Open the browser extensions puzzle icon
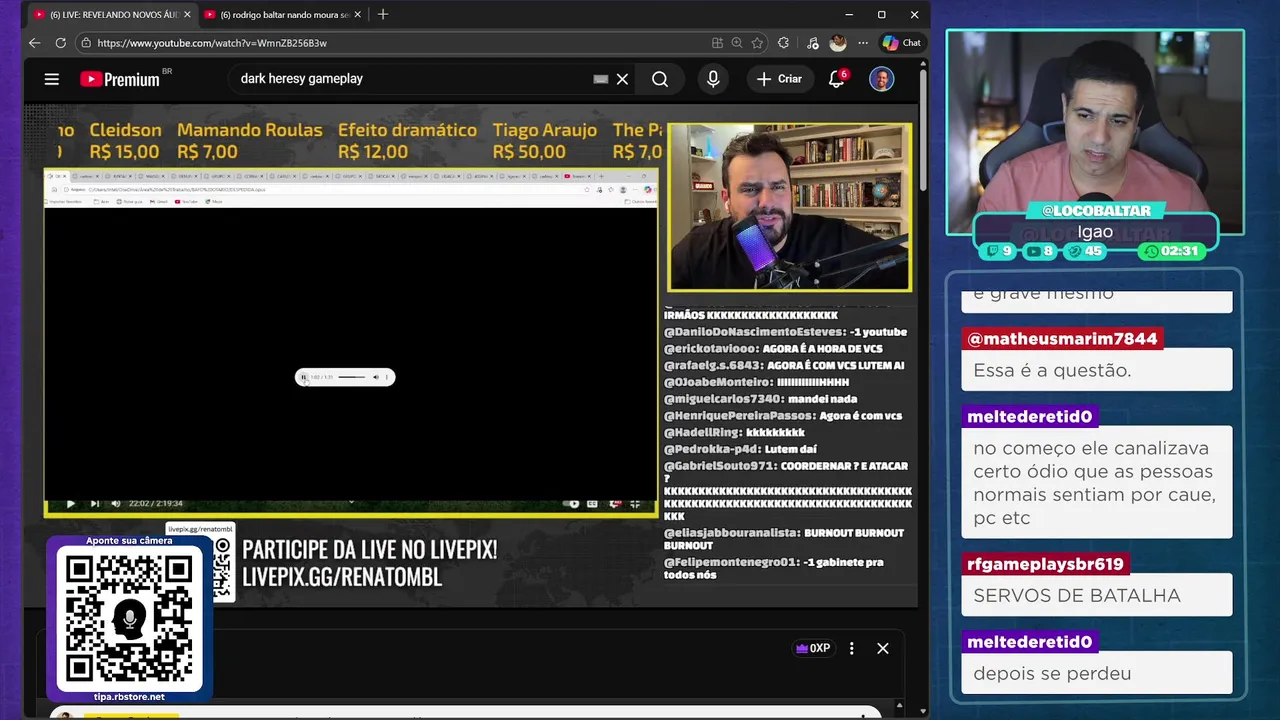 click(783, 43)
